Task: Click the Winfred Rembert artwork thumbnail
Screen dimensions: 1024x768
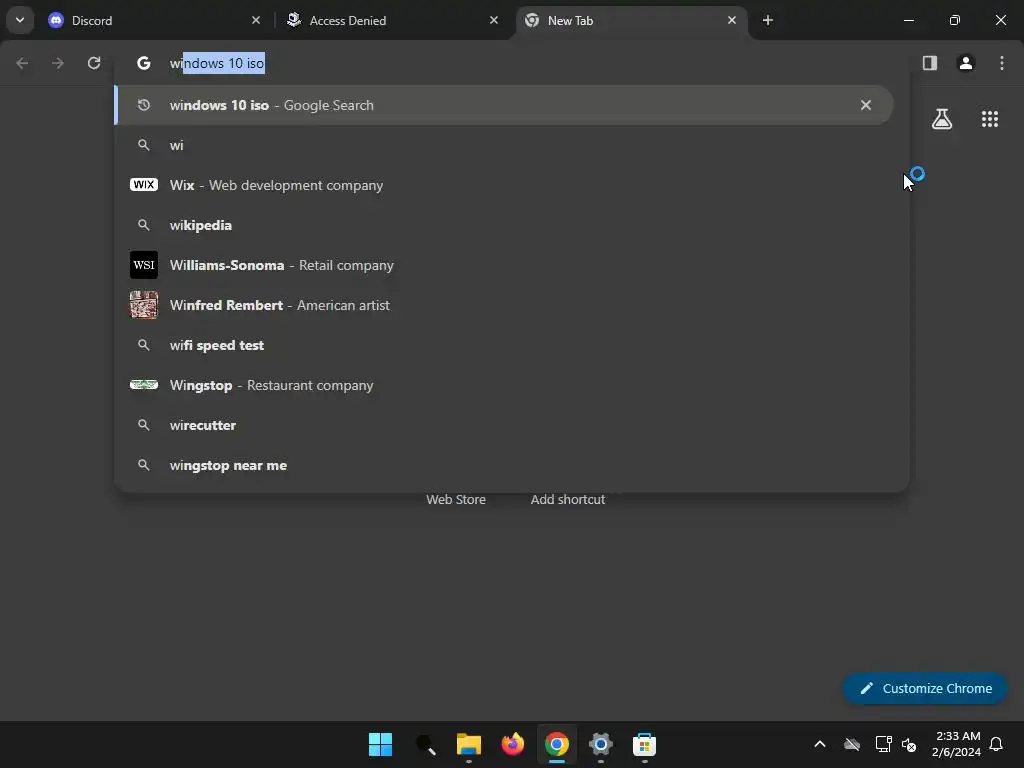Action: point(144,305)
